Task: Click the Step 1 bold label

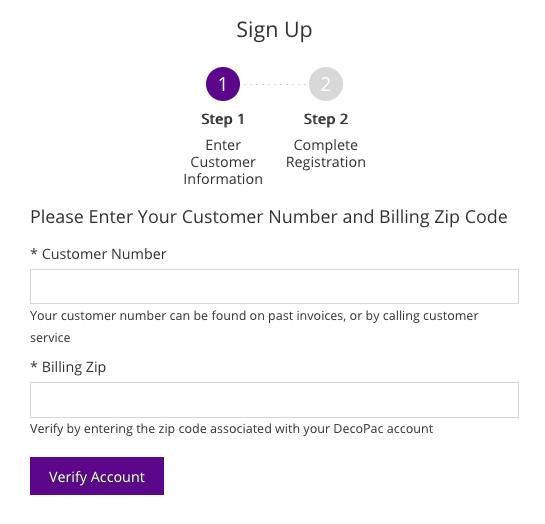Action: (x=223, y=119)
